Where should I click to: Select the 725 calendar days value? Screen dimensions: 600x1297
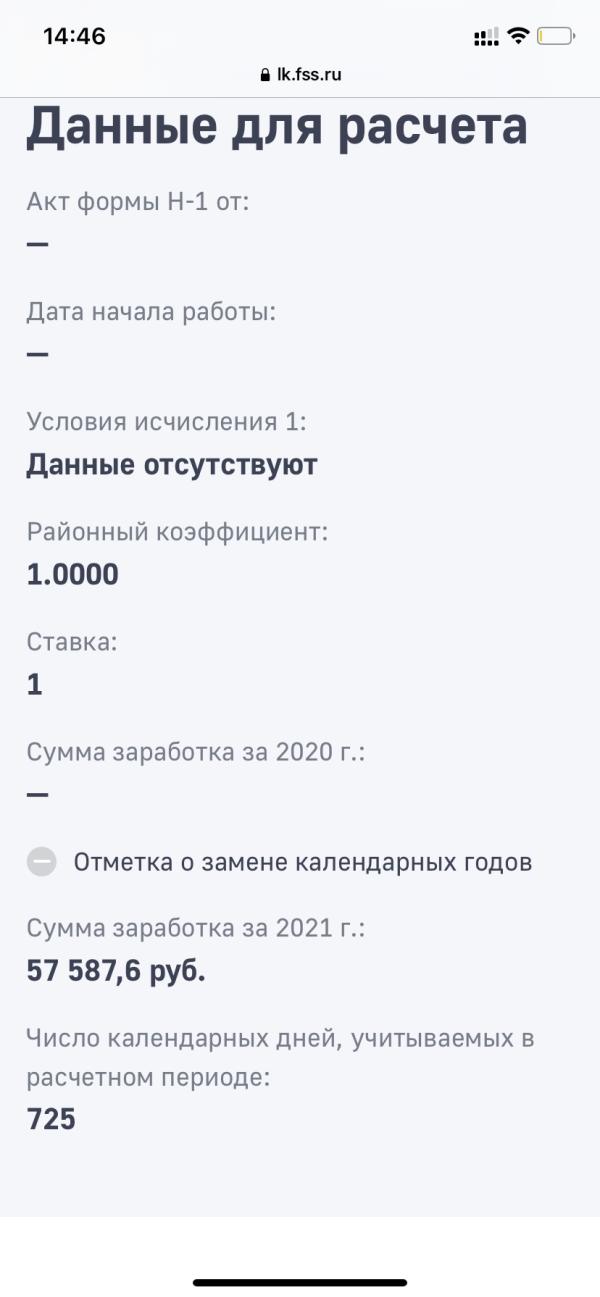pos(52,1119)
